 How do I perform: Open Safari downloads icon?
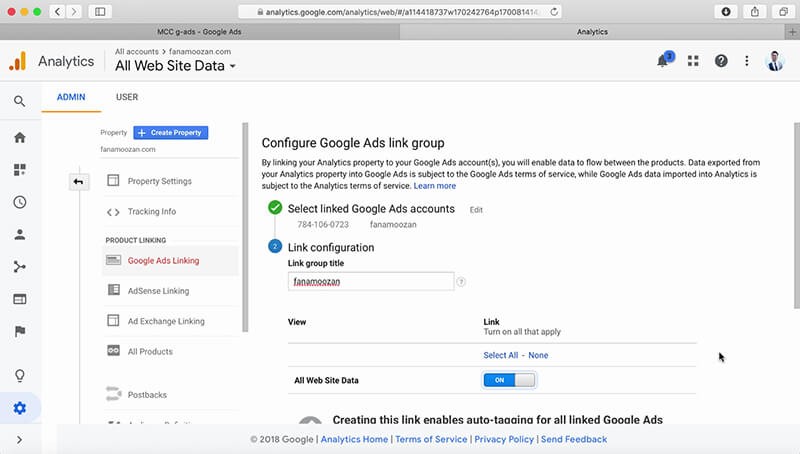pos(726,12)
